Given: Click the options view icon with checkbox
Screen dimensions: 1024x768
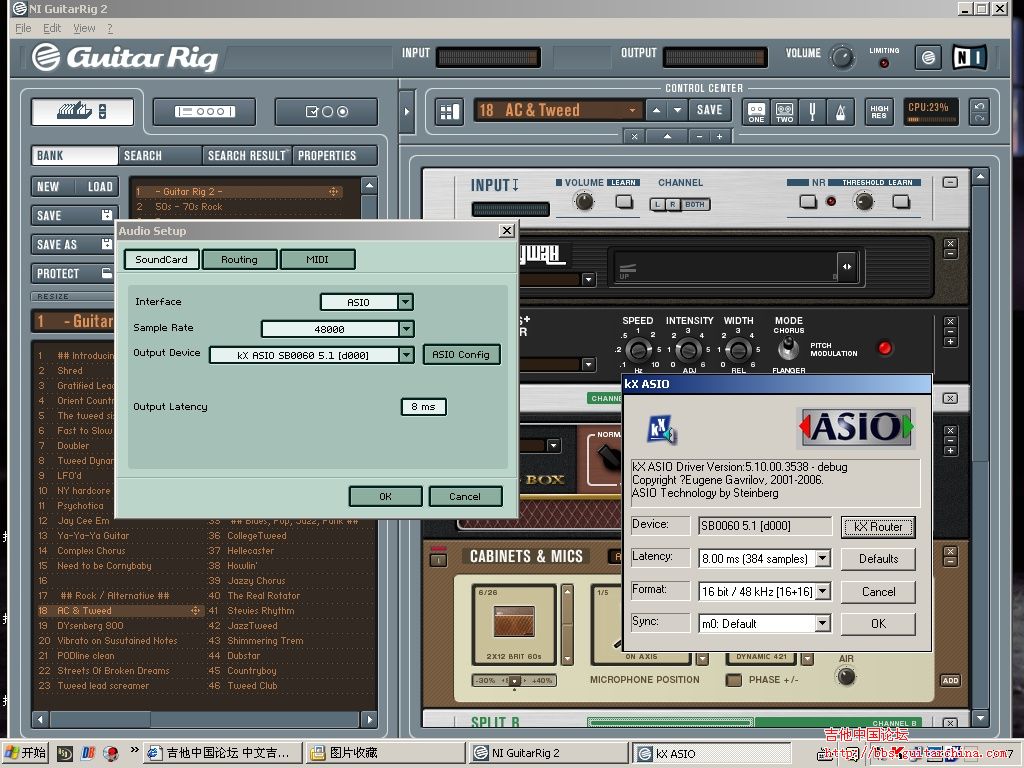Looking at the screenshot, I should [326, 111].
